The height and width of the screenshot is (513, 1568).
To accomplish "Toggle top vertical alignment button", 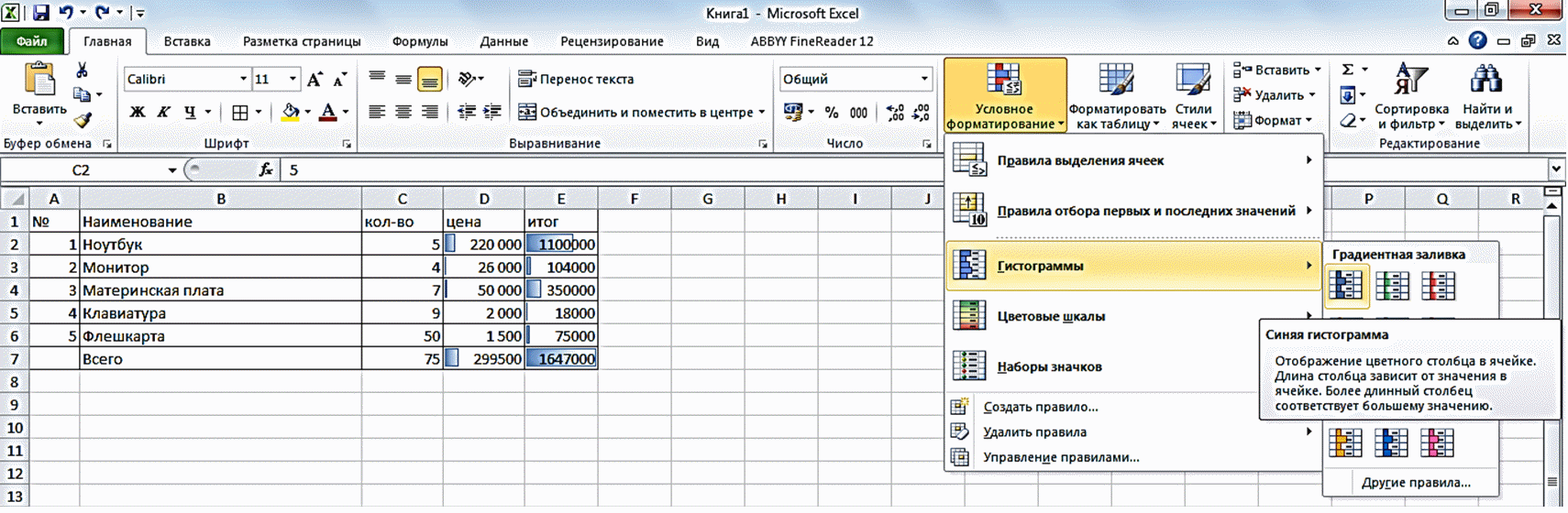I will tap(377, 78).
